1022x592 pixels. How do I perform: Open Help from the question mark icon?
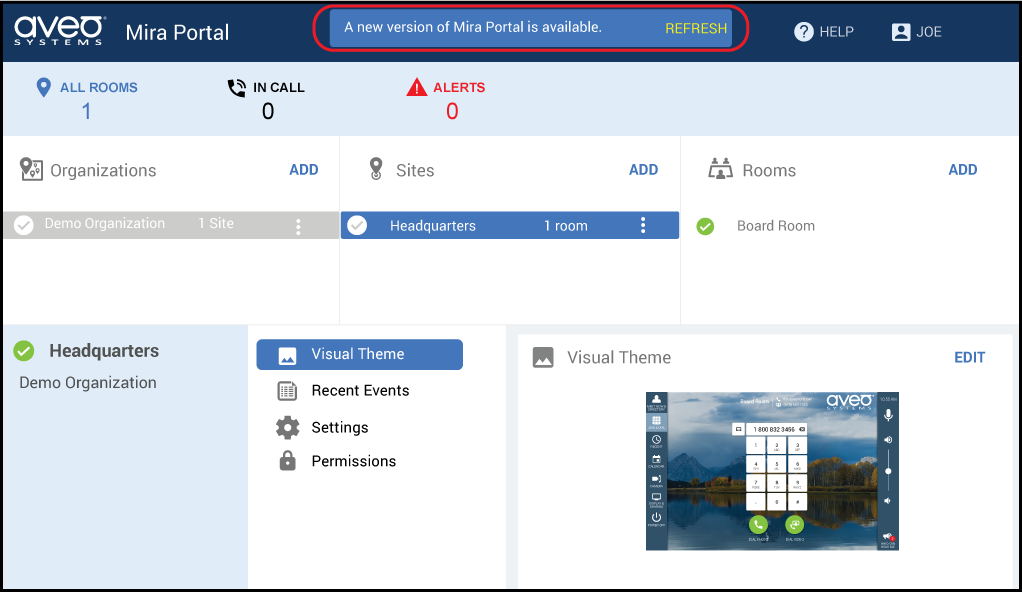804,32
